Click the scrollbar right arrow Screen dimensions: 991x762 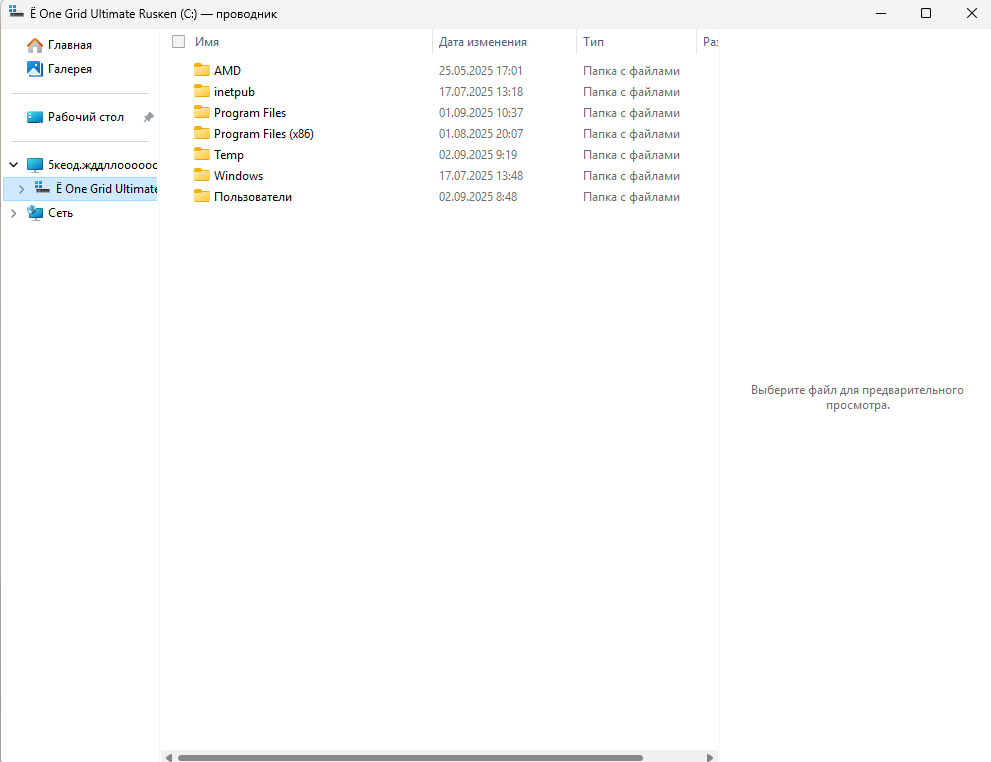point(710,758)
